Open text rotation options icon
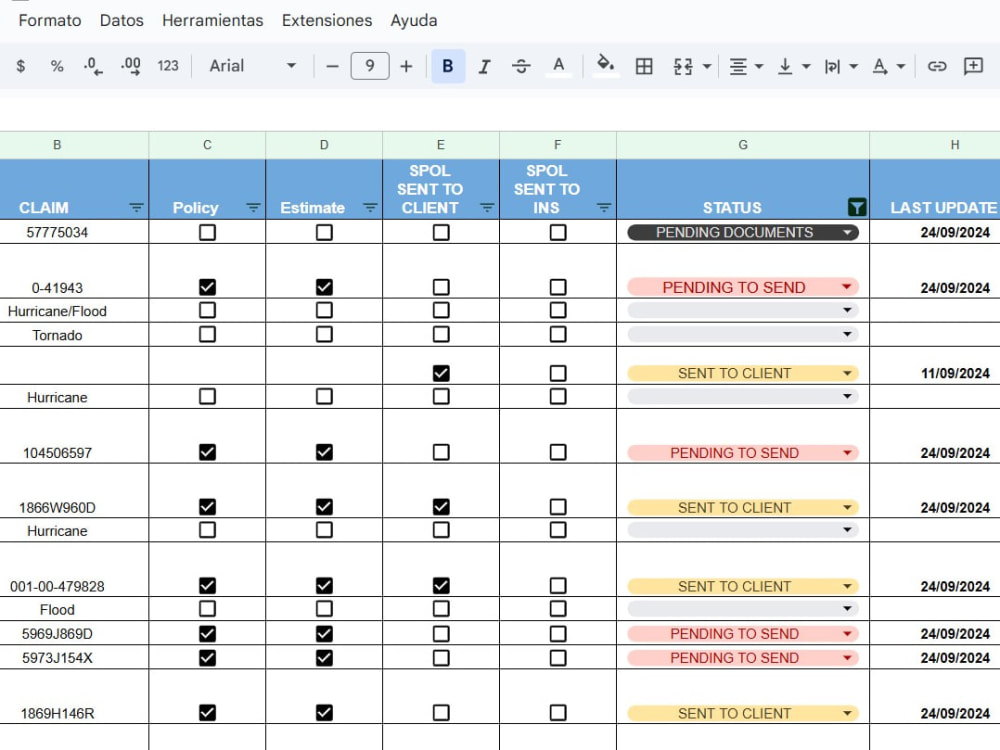 click(880, 66)
